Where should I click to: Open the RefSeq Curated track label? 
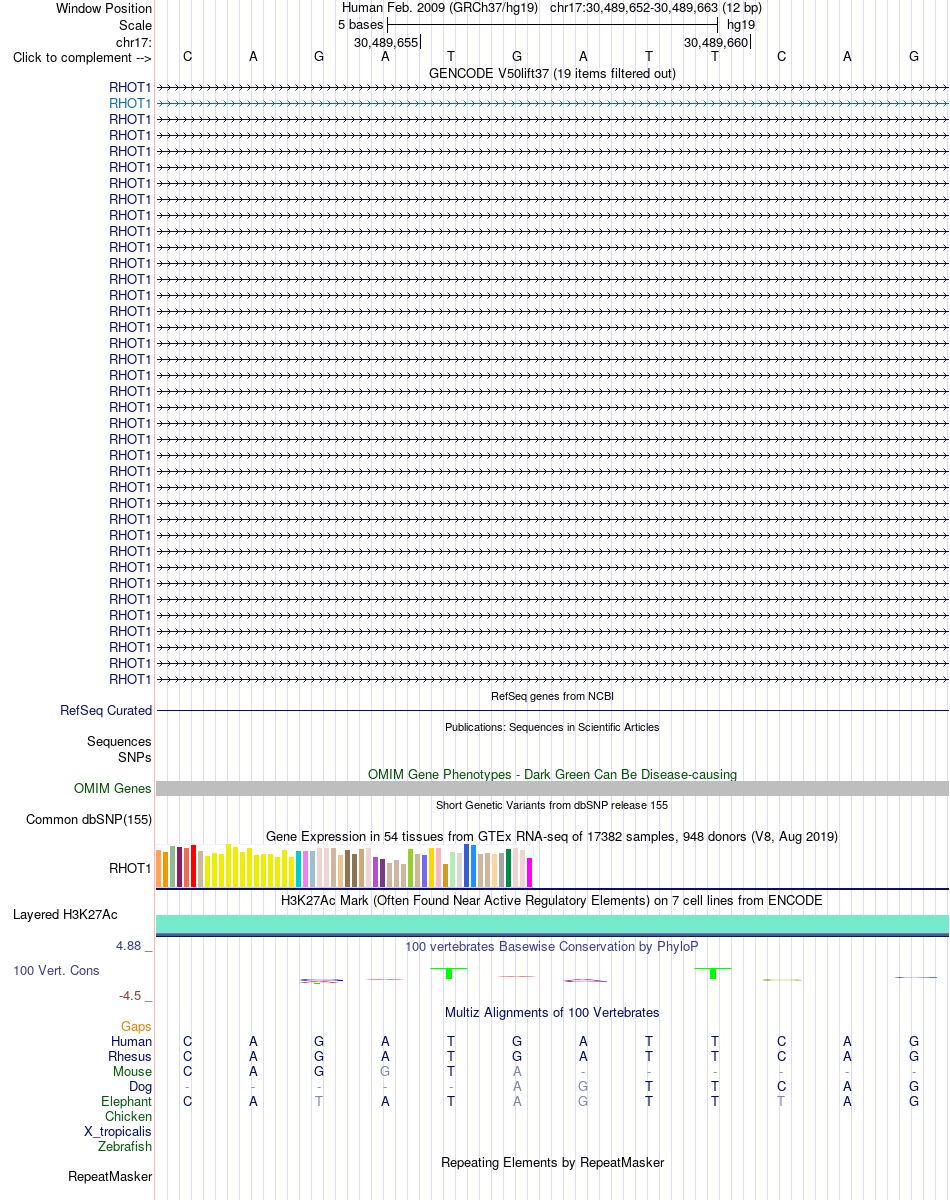[106, 710]
